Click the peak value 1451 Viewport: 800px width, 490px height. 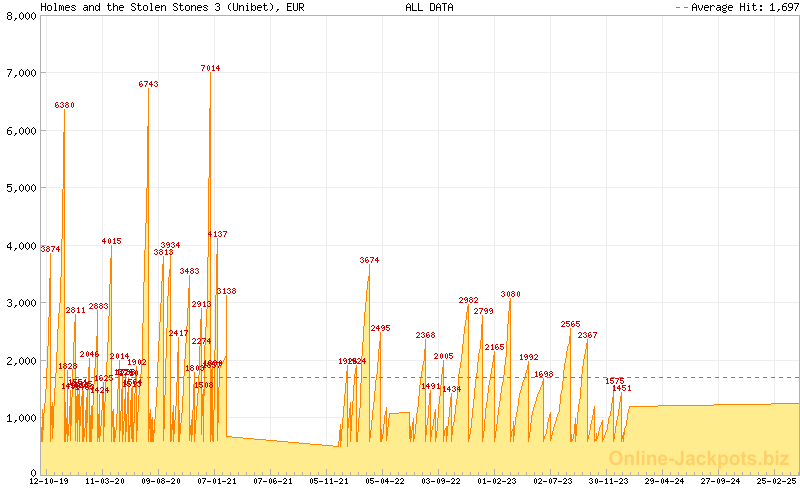coord(621,388)
